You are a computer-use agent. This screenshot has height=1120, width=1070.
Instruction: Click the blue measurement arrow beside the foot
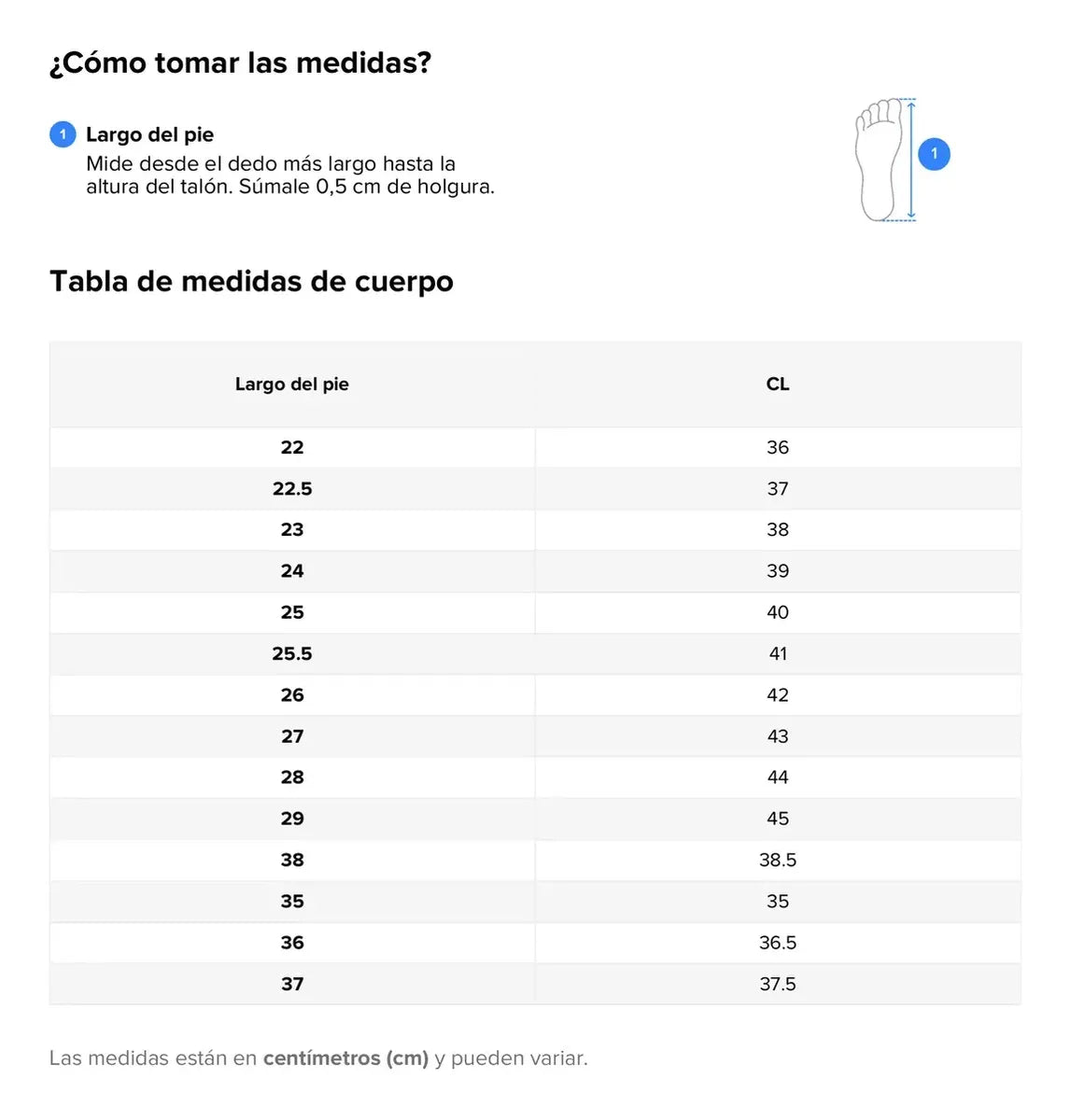coord(911,160)
